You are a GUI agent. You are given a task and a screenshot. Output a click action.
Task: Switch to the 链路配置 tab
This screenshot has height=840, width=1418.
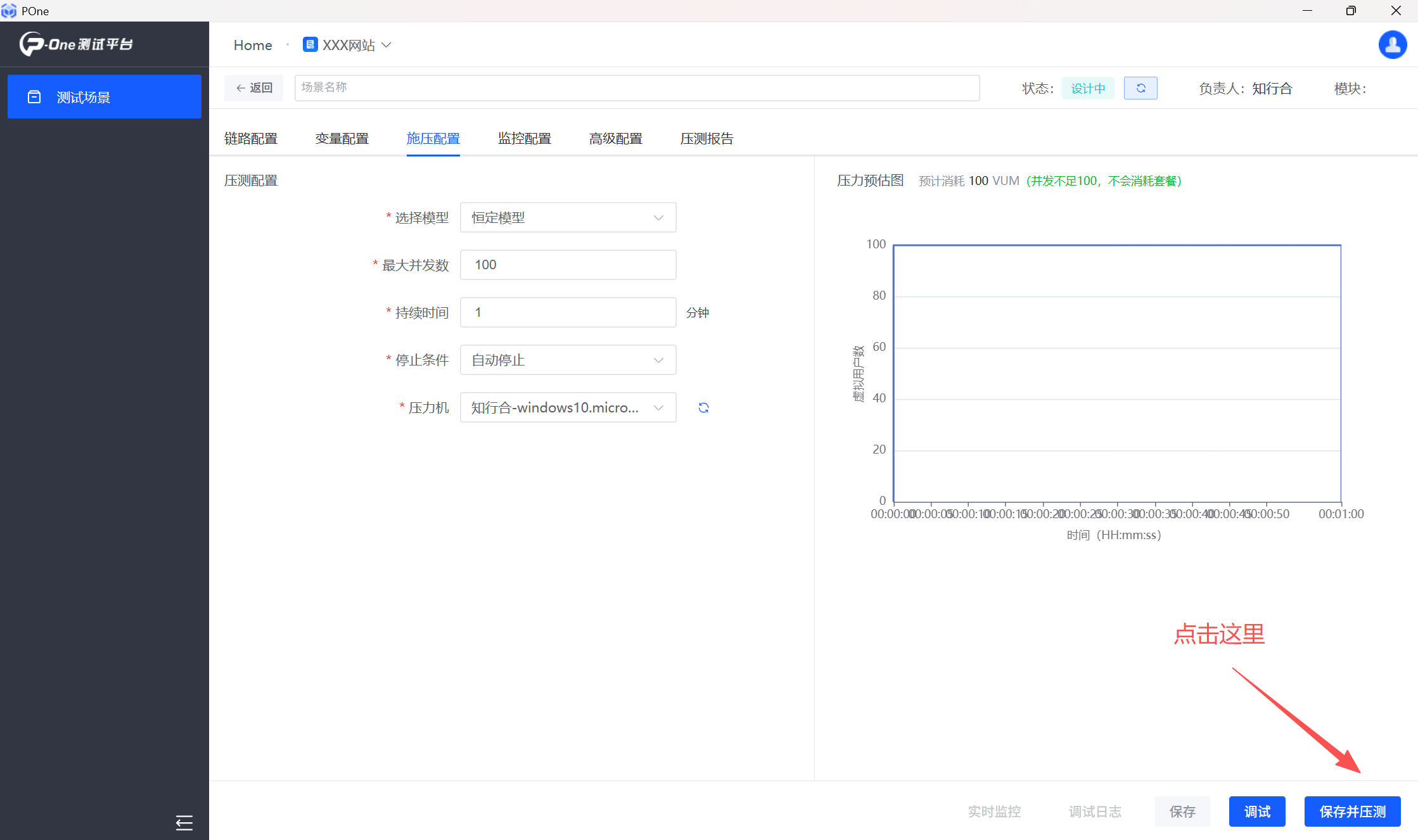(251, 138)
